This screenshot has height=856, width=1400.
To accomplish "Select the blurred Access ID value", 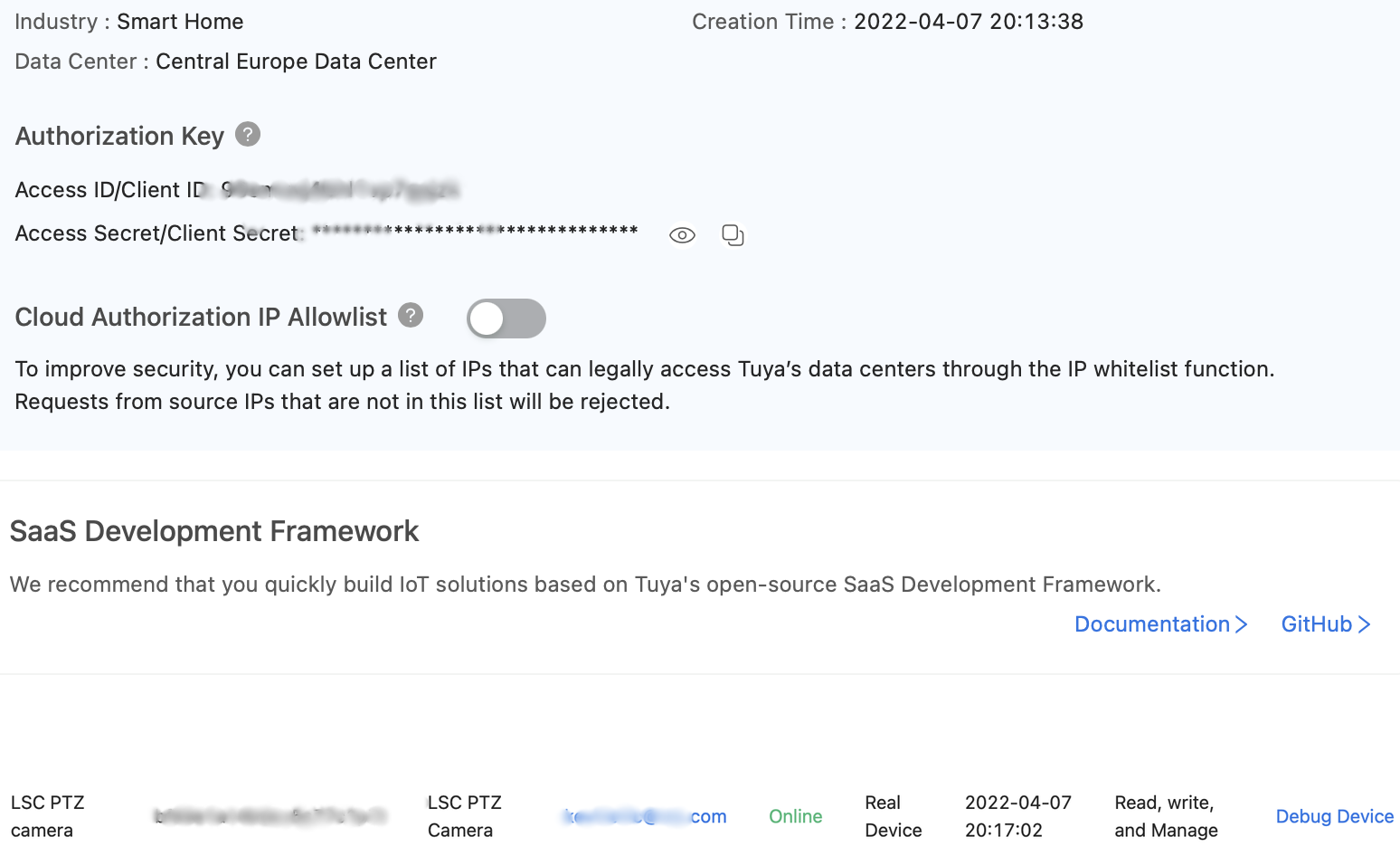I will [x=341, y=190].
